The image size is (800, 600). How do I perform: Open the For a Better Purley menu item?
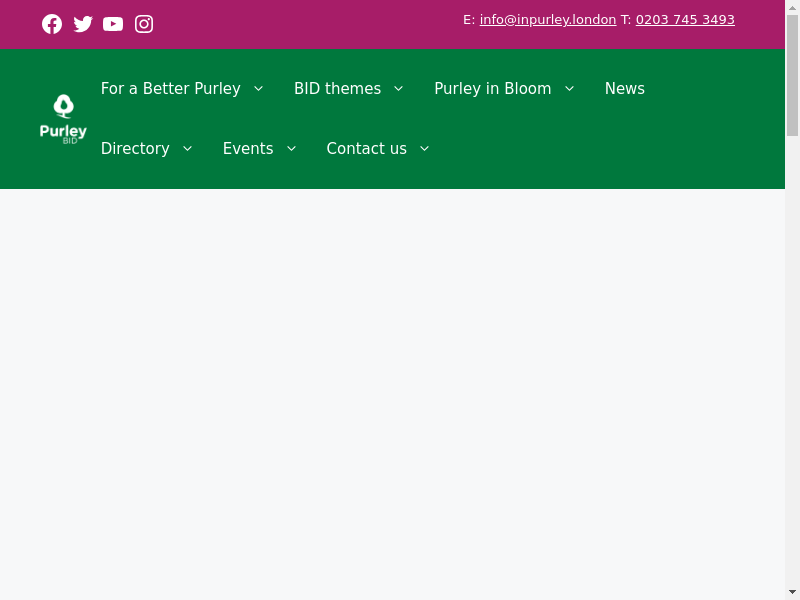(x=170, y=89)
